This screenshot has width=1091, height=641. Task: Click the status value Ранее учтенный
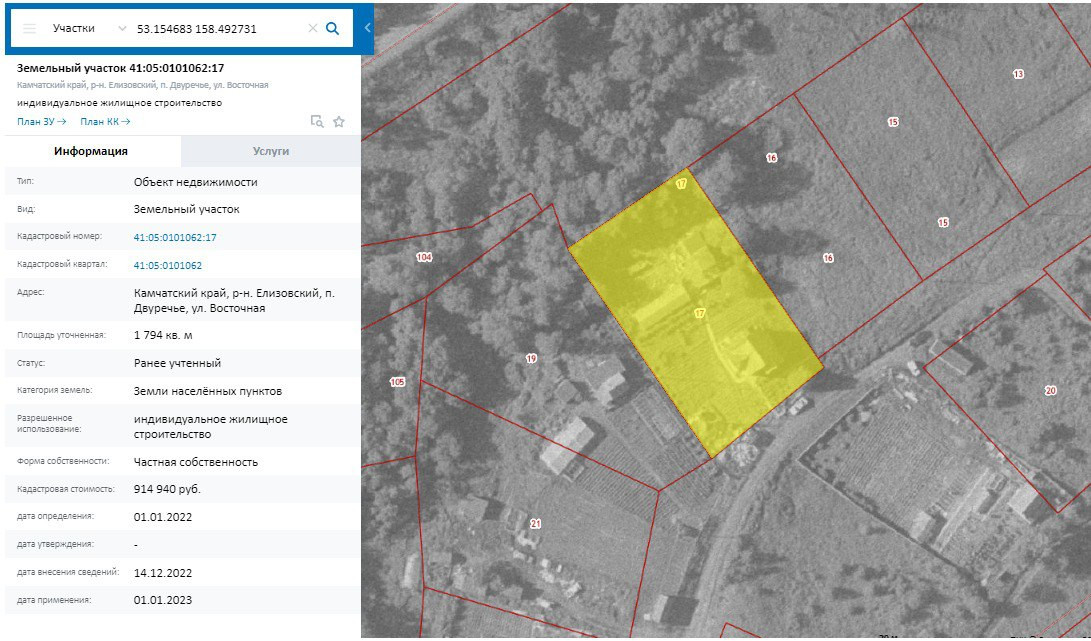click(177, 363)
